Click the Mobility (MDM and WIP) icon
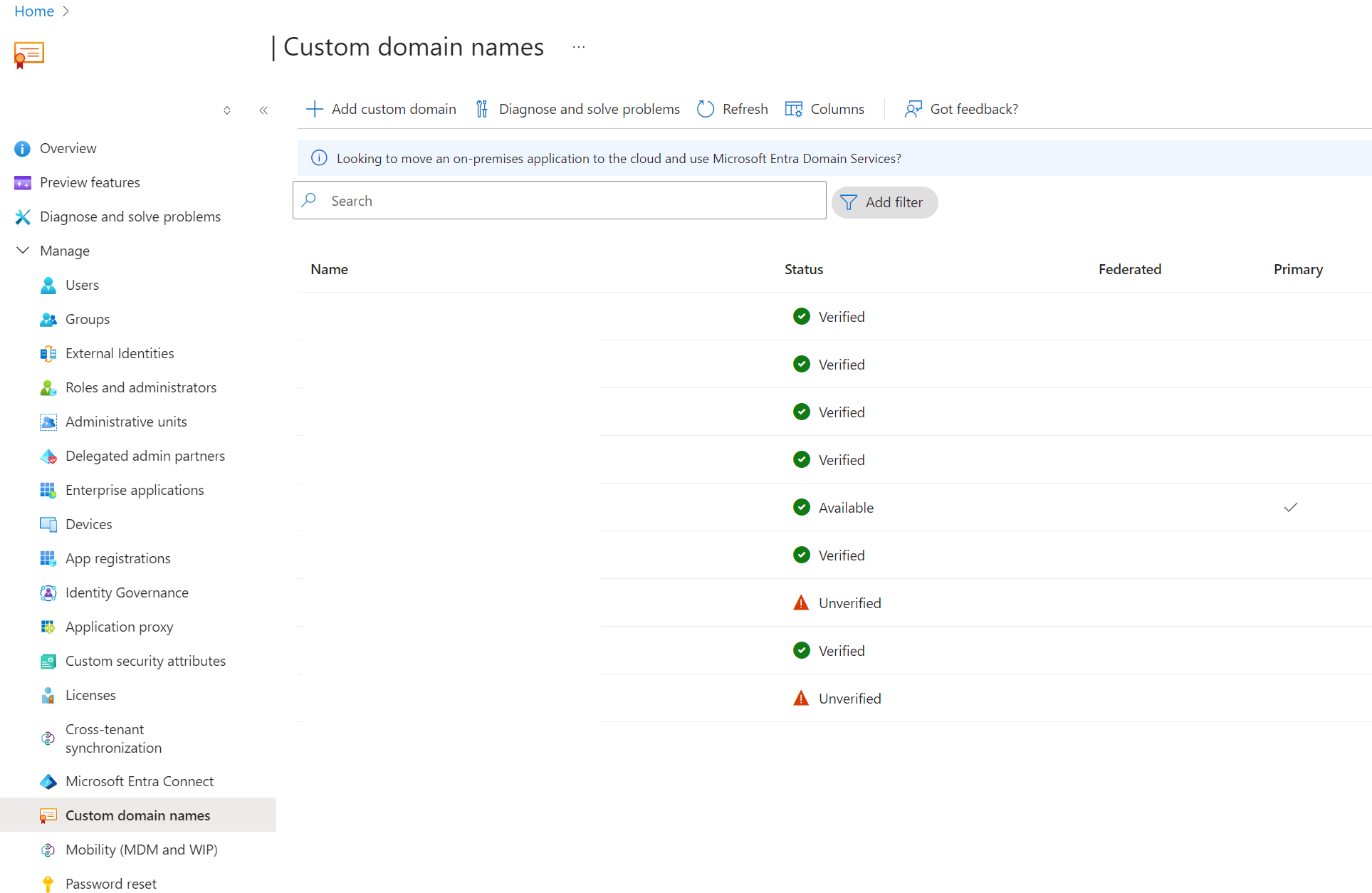This screenshot has width=1372, height=893. point(48,850)
